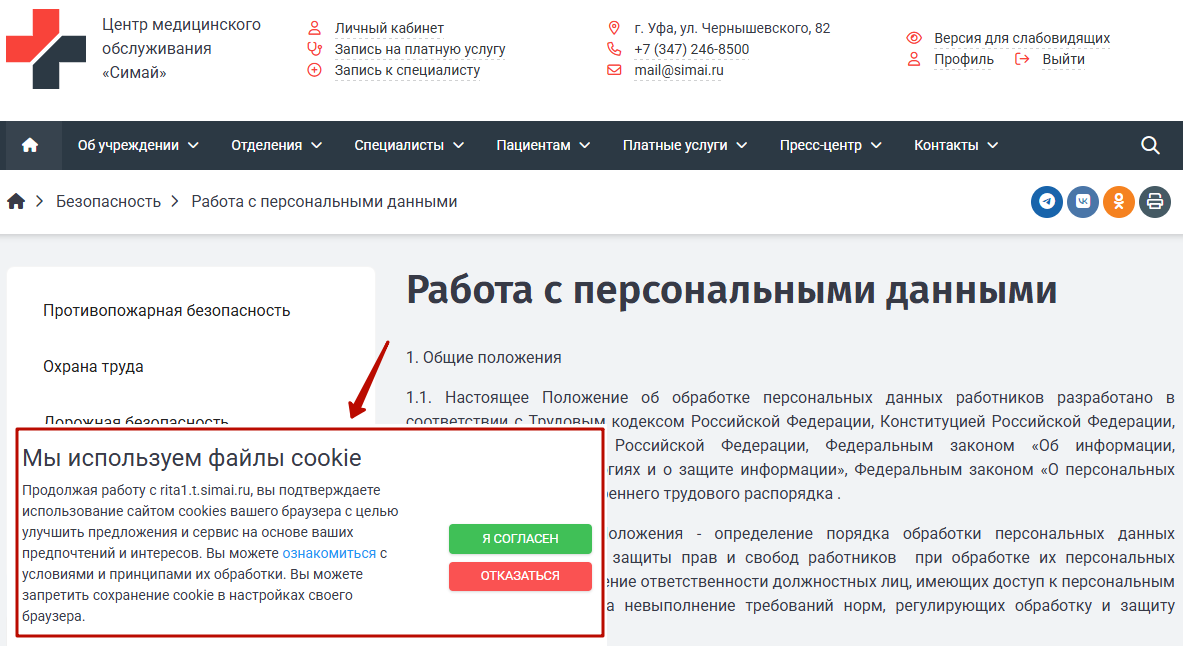Click the 'Выйти' logout link
Screen dimensions: 1183x646
(1062, 59)
